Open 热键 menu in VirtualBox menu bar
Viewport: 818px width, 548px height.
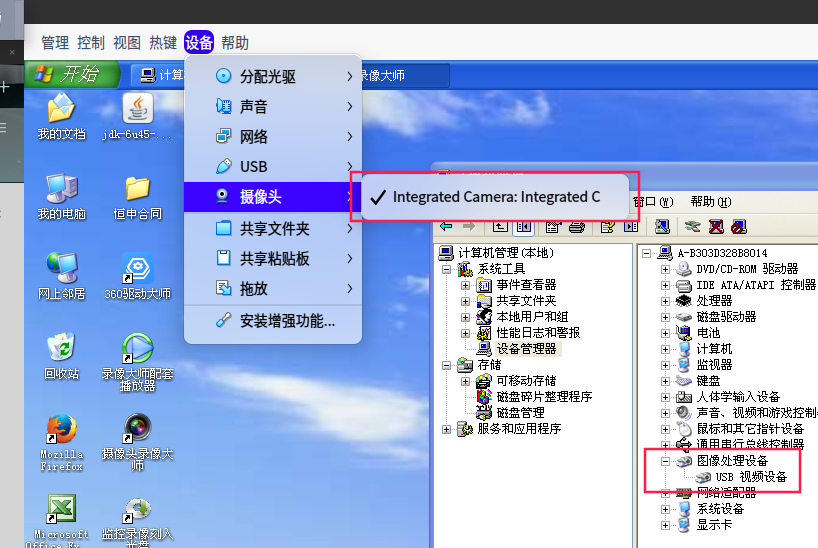pos(163,42)
